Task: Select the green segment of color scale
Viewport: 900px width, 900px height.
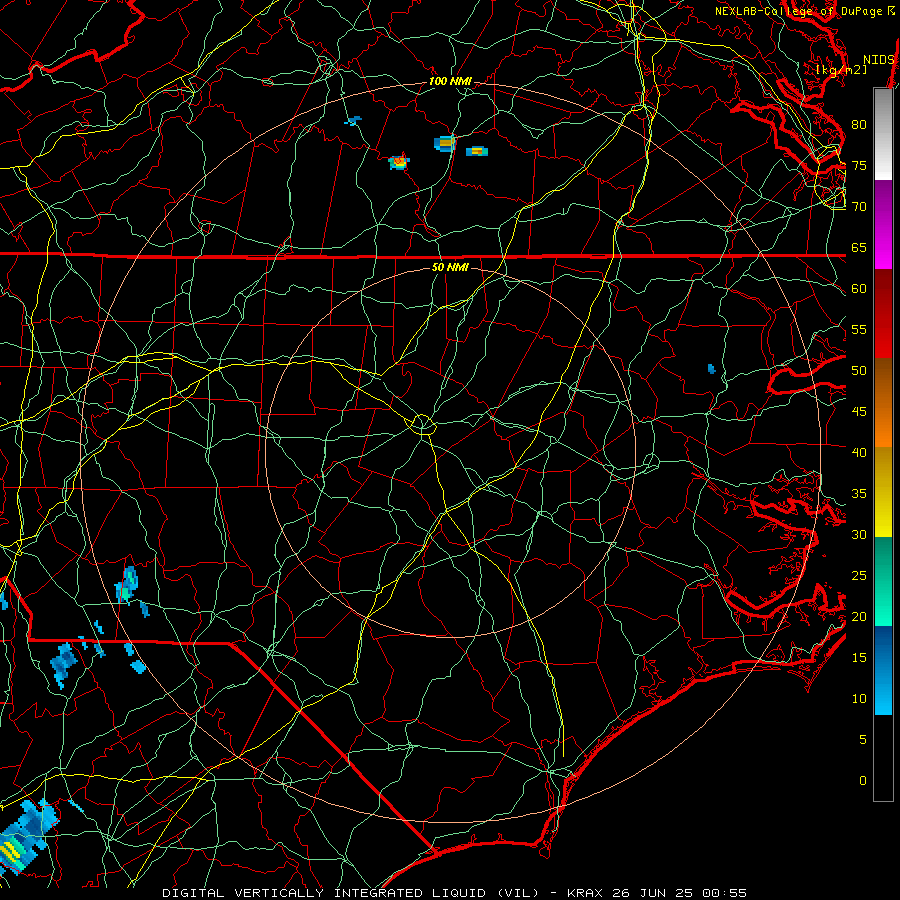Action: [883, 581]
